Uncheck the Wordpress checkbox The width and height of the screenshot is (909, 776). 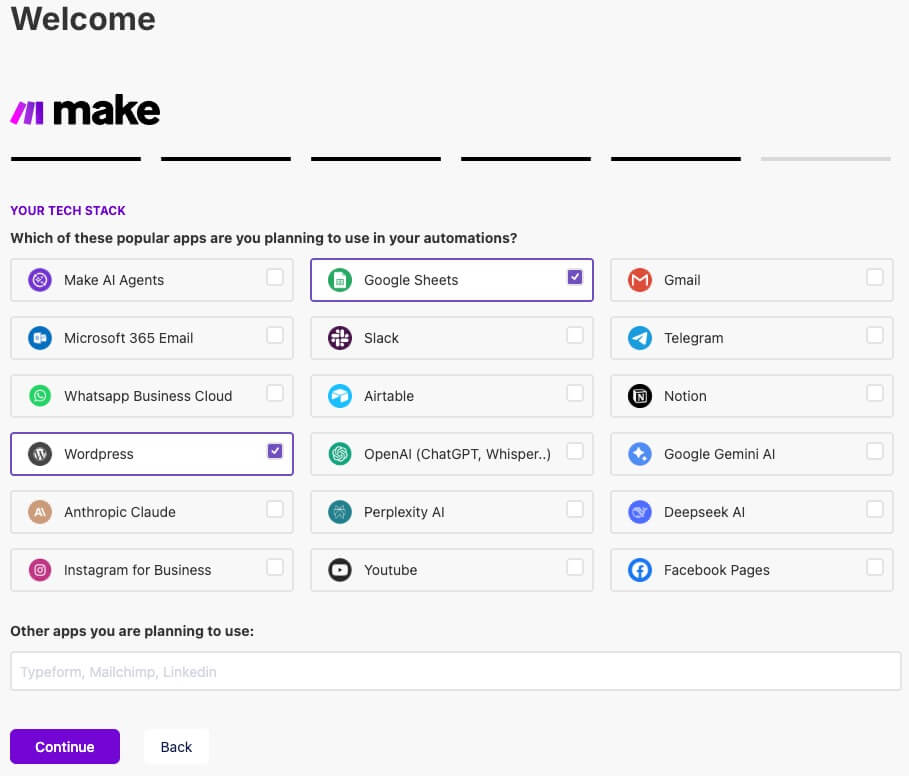(275, 451)
